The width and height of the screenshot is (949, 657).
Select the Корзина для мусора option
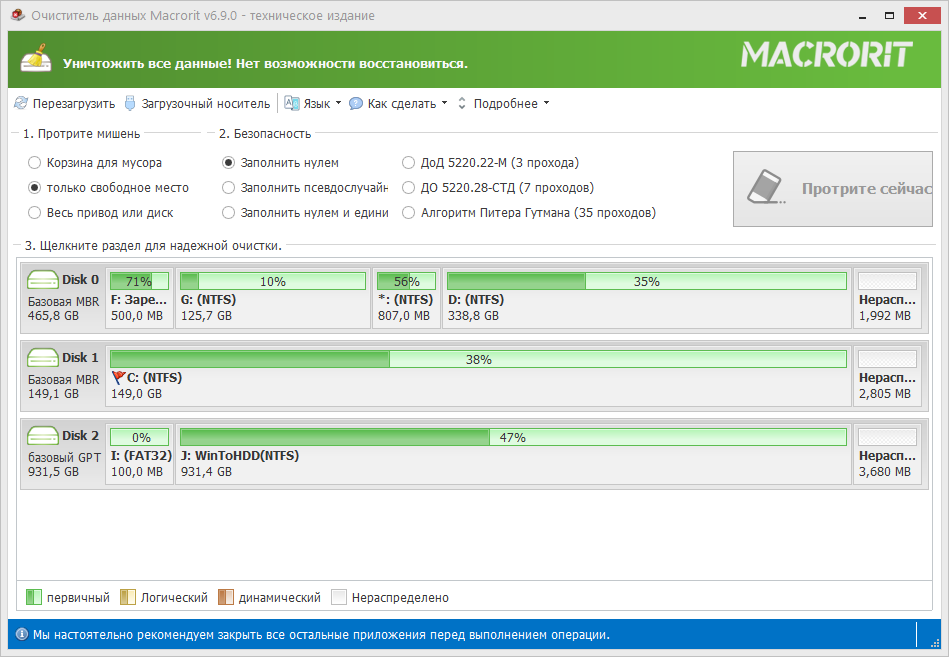point(95,163)
